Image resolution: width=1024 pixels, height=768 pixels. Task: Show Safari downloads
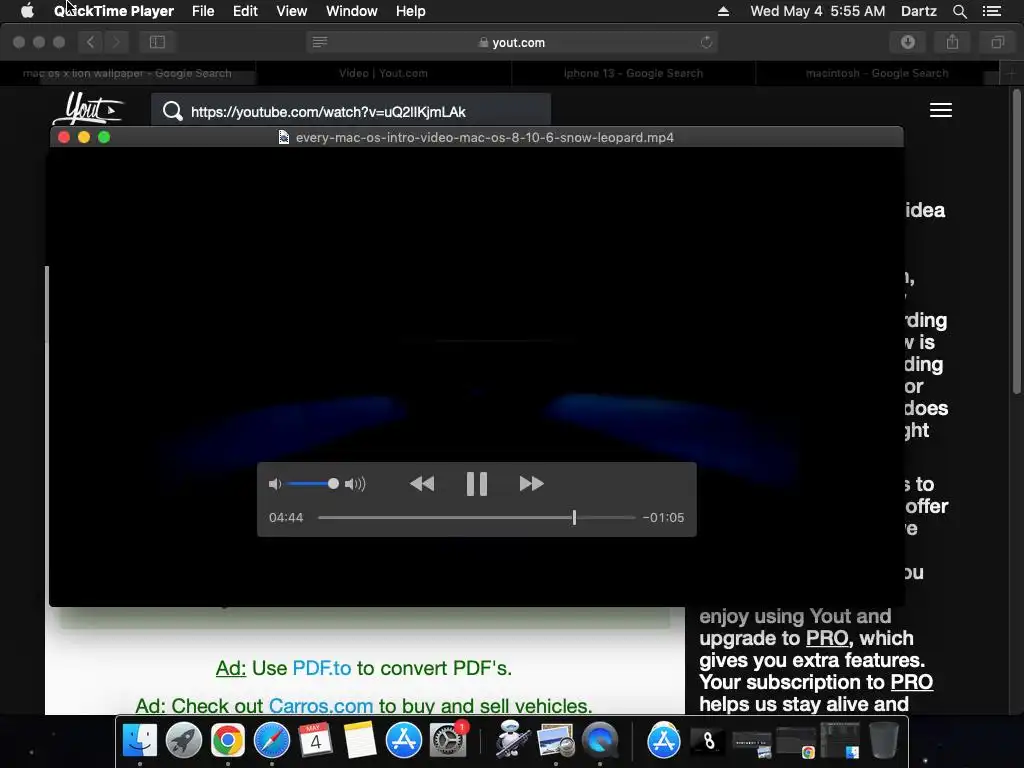tap(908, 42)
